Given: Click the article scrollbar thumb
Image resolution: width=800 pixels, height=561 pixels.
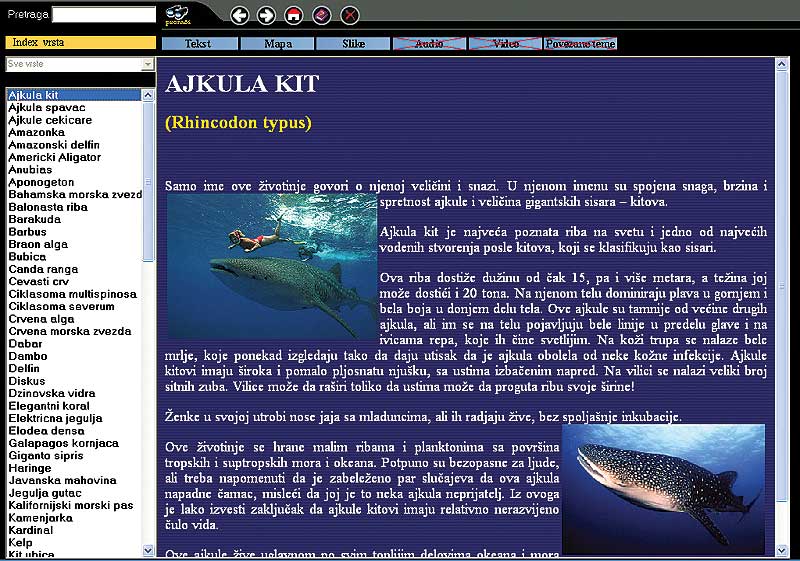Looking at the screenshot, I should (782, 286).
